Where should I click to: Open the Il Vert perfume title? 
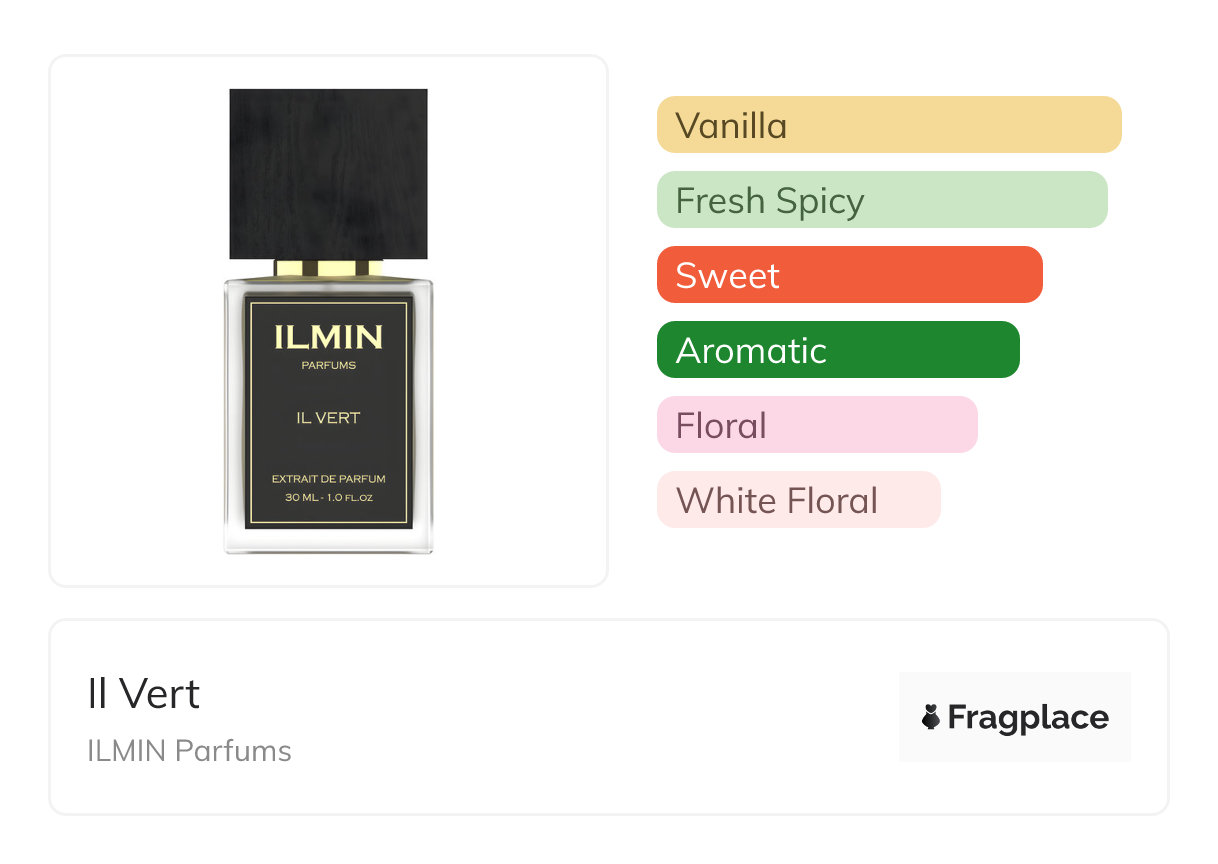click(x=144, y=694)
